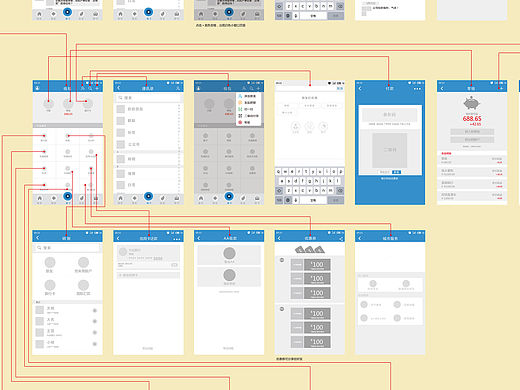
Task: Tap back arrow on piggy bank balance screen
Action: tap(442, 88)
